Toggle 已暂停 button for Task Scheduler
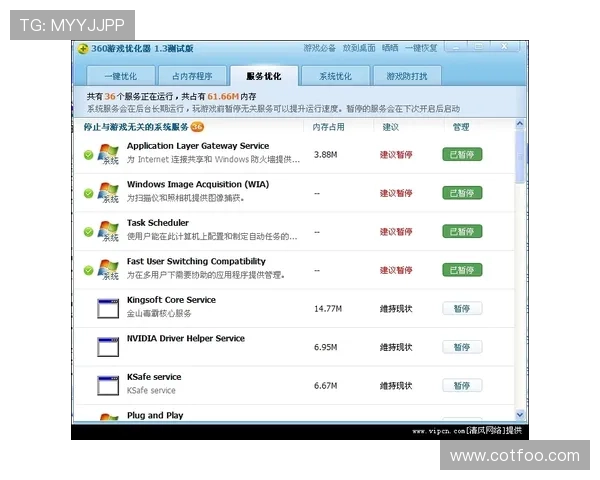Screen dimensions: 600x480 pos(462,231)
